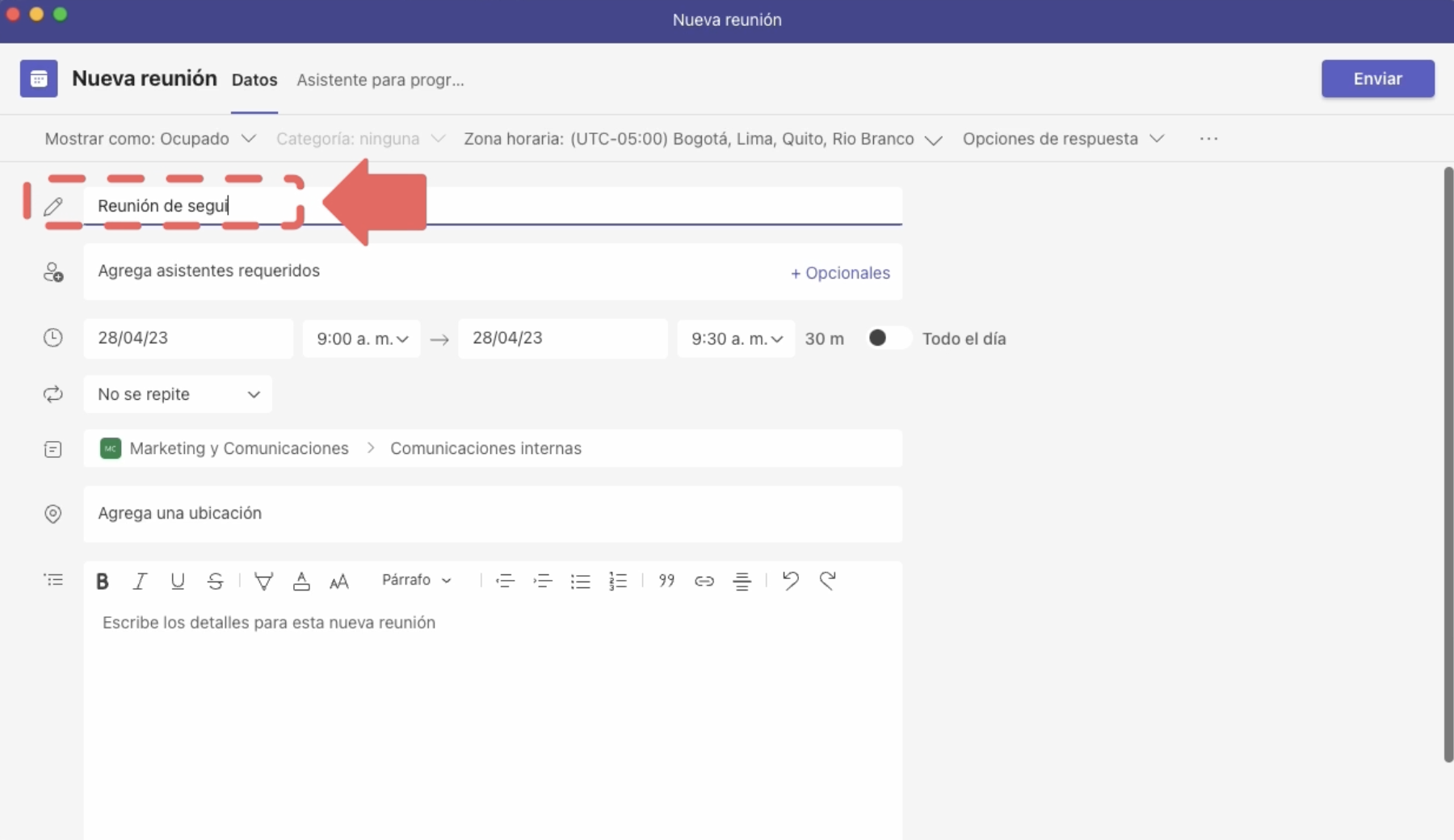Insert a hyperlink
This screenshot has height=840, width=1454.
coord(704,581)
